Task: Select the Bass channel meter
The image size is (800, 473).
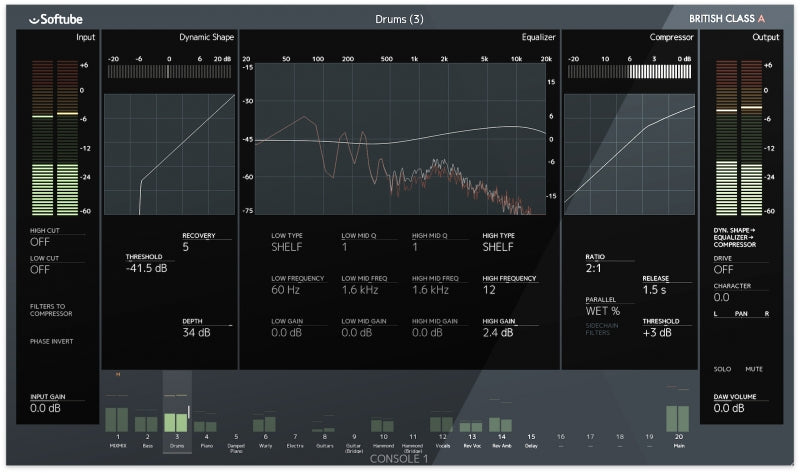Action: point(146,424)
